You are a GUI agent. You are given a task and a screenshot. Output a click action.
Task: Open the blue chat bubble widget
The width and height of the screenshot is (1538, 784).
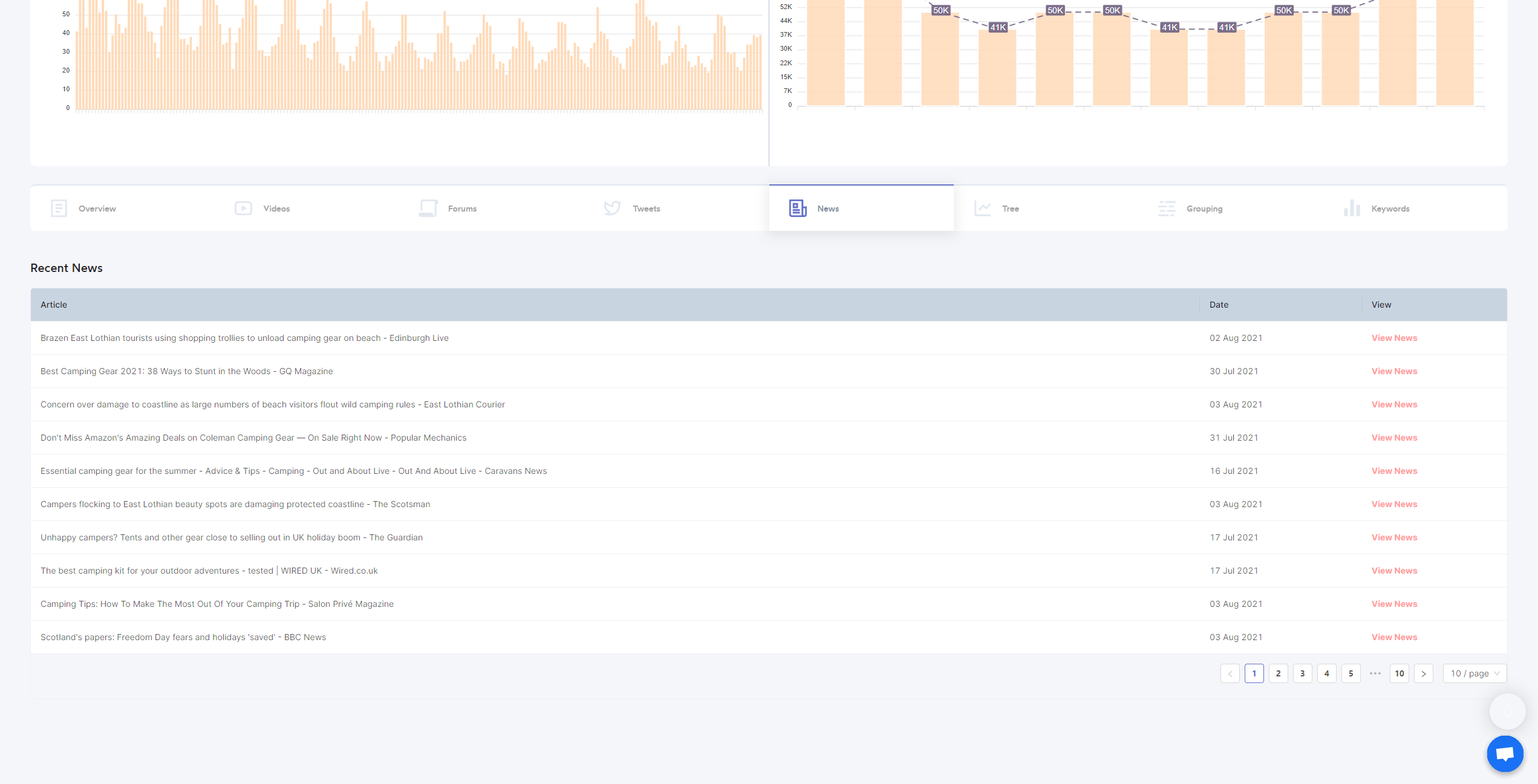(x=1505, y=754)
